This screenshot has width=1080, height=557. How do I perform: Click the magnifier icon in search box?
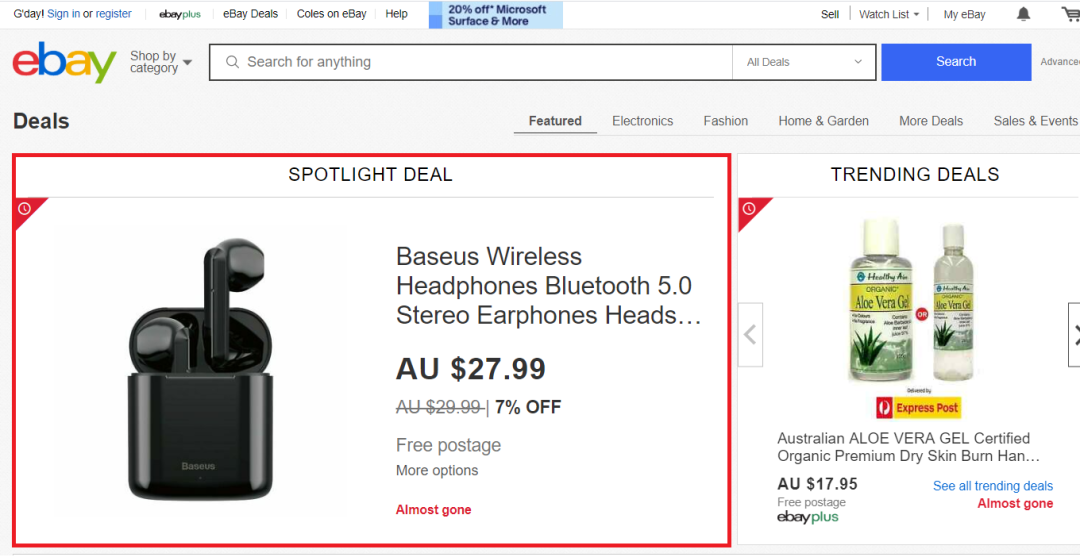pyautogui.click(x=232, y=62)
